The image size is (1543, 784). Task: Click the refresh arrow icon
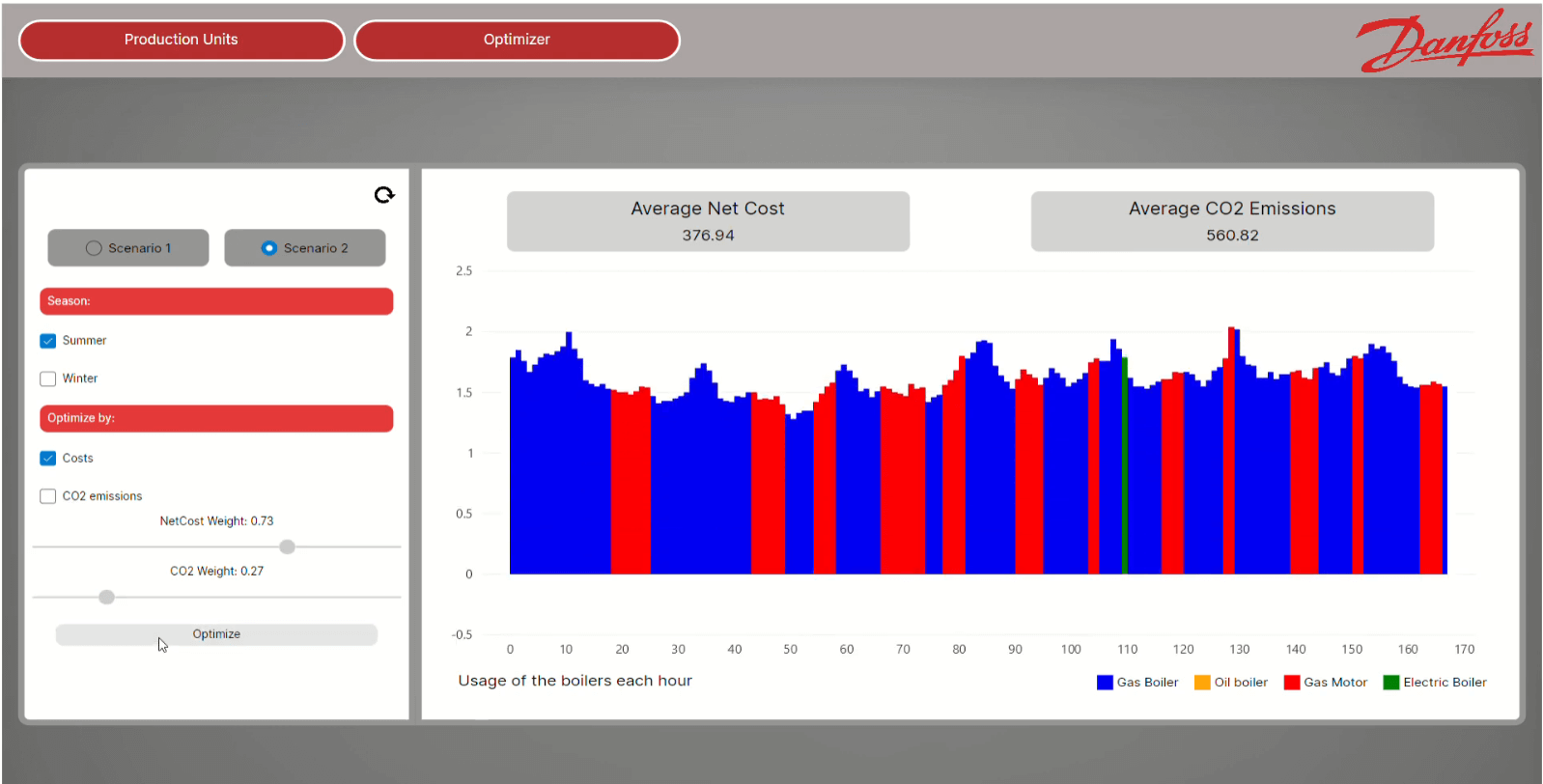pos(384,195)
